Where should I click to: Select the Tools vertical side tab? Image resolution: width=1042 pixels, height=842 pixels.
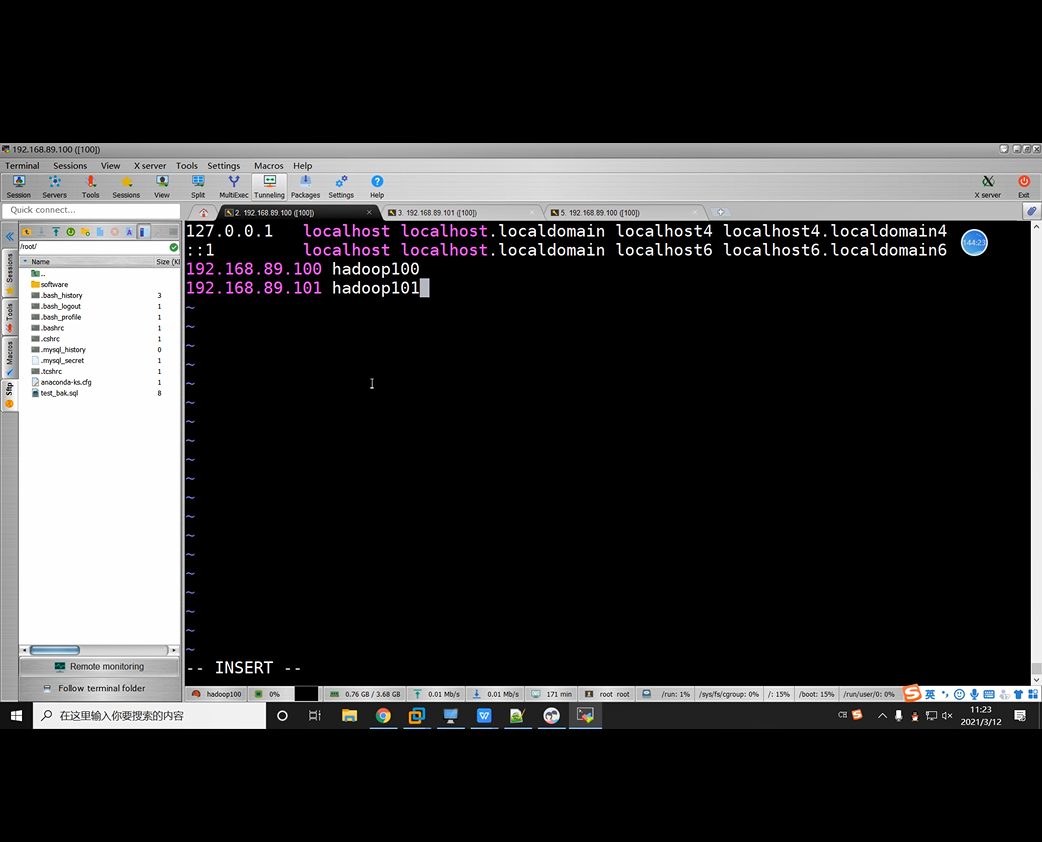click(x=9, y=317)
